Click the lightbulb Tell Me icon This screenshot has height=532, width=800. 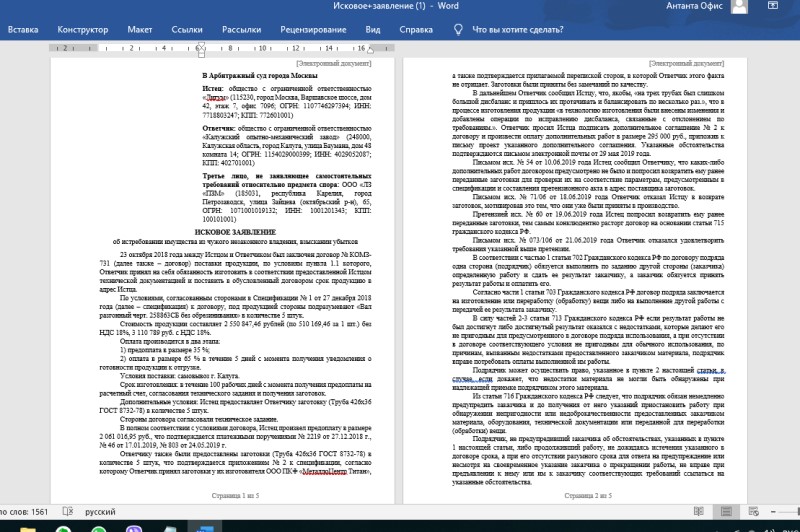pos(461,30)
